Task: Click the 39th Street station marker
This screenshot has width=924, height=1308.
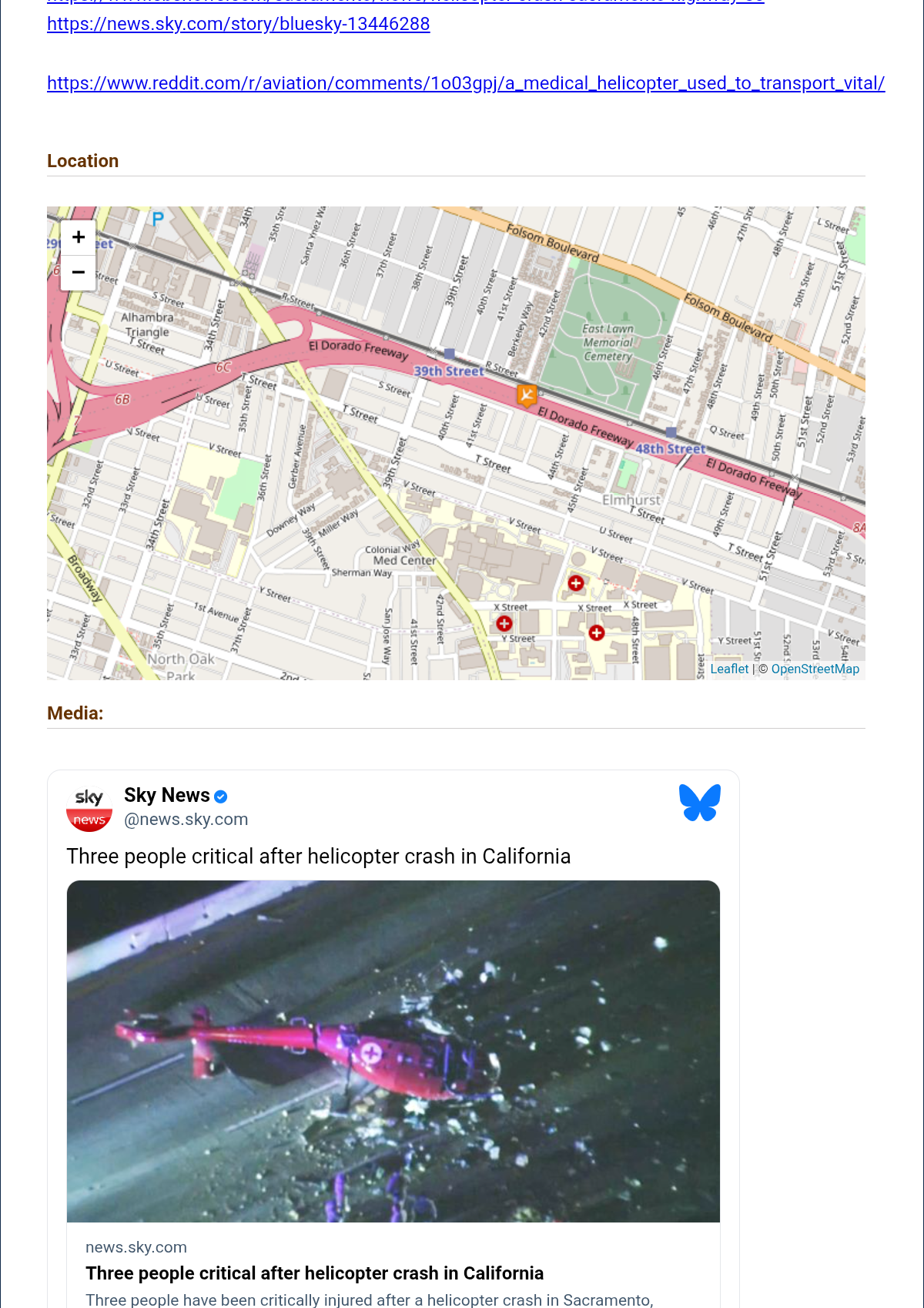Action: point(450,354)
